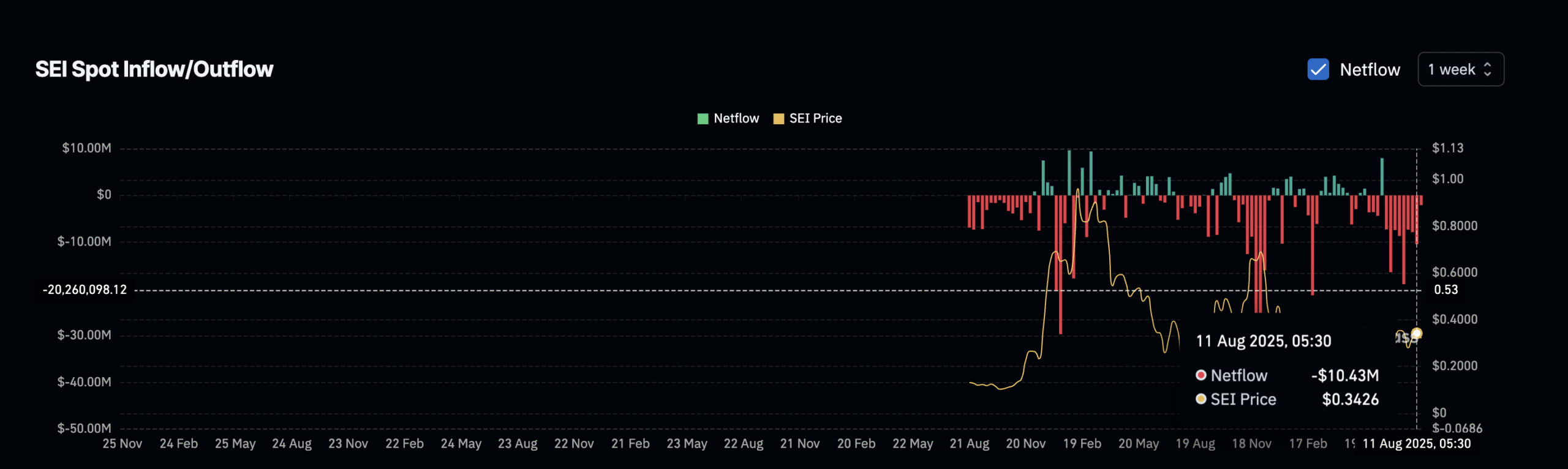Select the "25 Nov" x-axis label

pos(122,443)
